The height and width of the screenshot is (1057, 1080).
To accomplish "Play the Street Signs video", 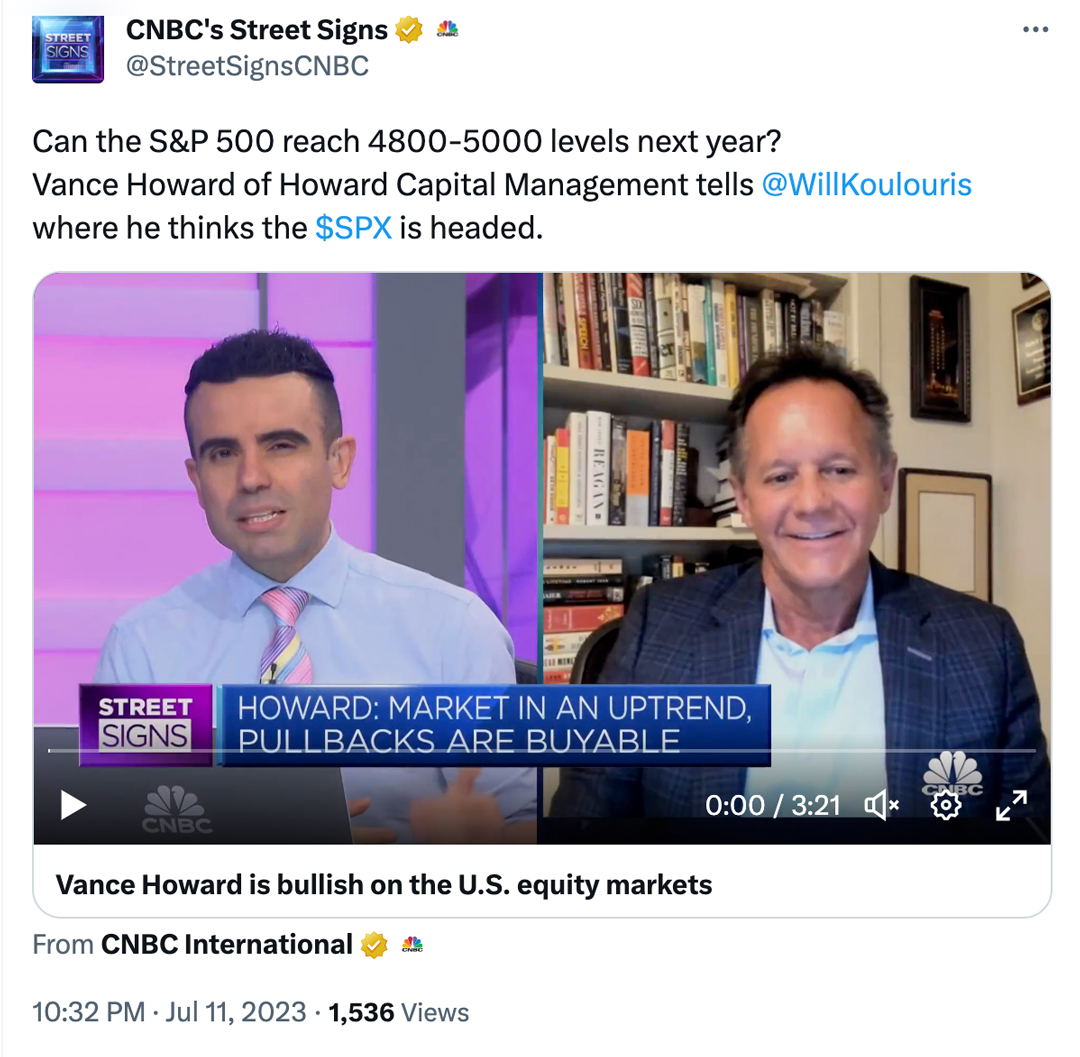I will pos(71,805).
